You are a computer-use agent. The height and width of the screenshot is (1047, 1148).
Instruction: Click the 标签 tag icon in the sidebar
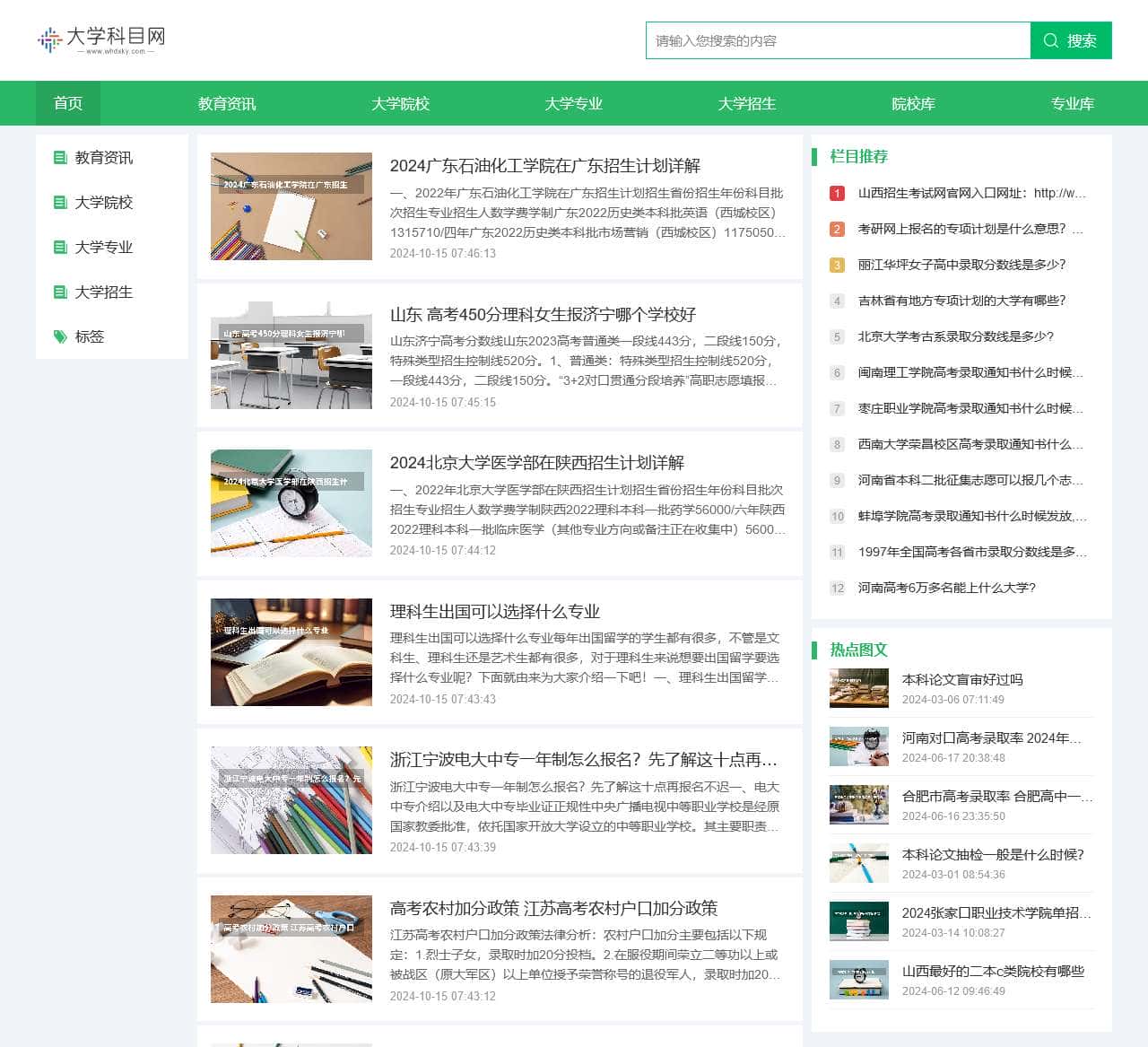(x=60, y=337)
